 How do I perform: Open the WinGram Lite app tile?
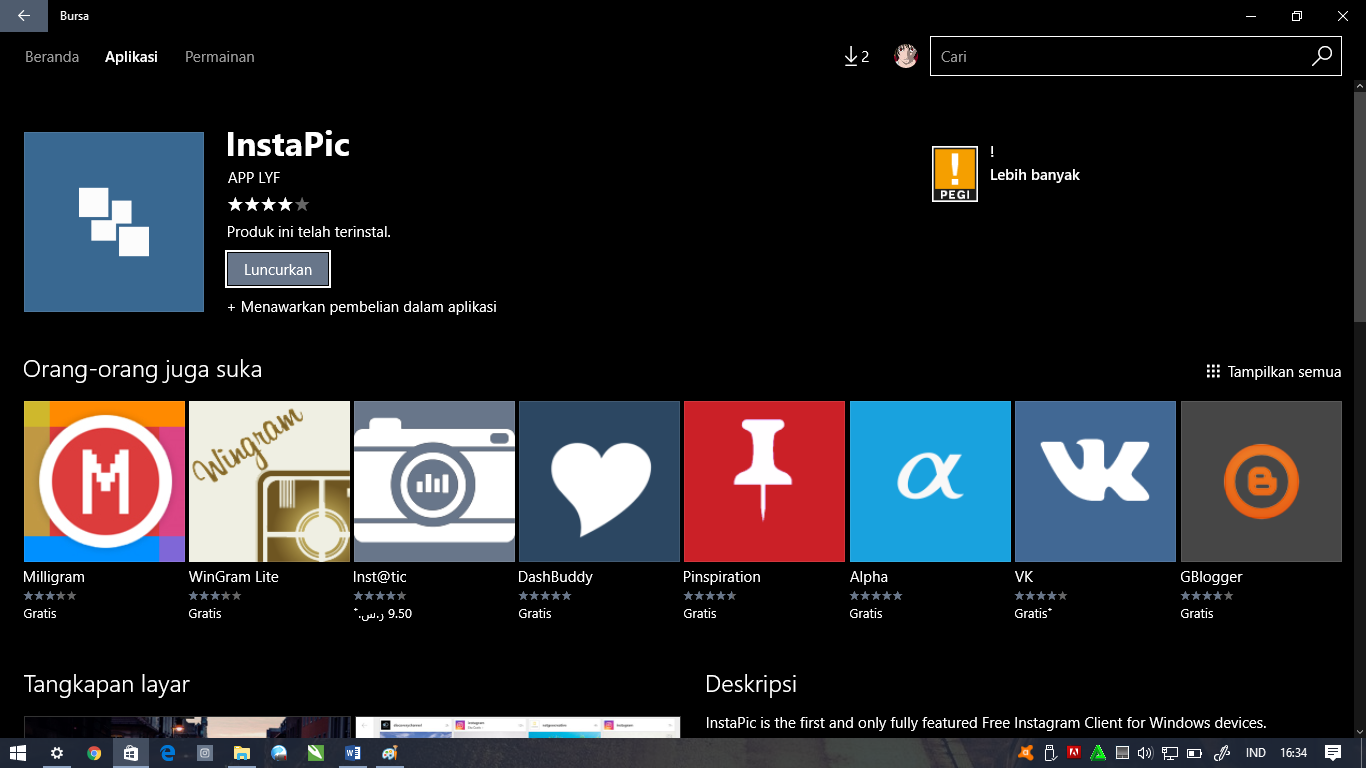pyautogui.click(x=269, y=481)
